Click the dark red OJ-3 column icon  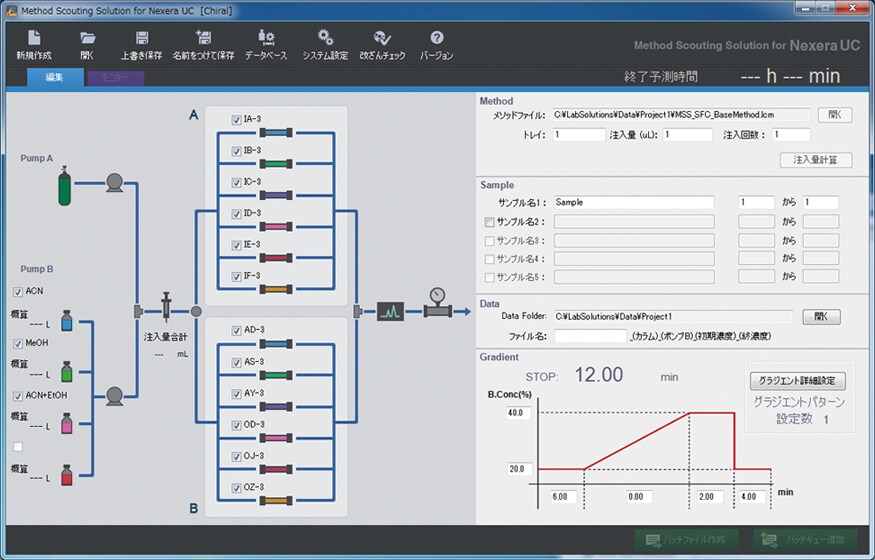click(x=276, y=470)
